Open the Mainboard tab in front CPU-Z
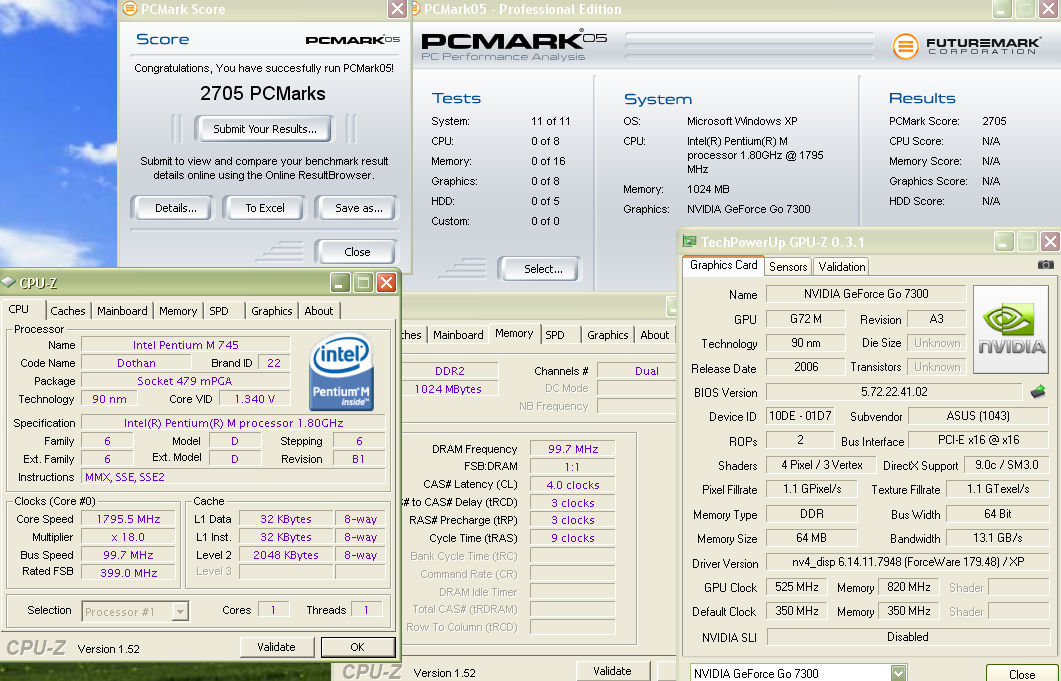Image resolution: width=1061 pixels, height=681 pixels. tap(122, 311)
